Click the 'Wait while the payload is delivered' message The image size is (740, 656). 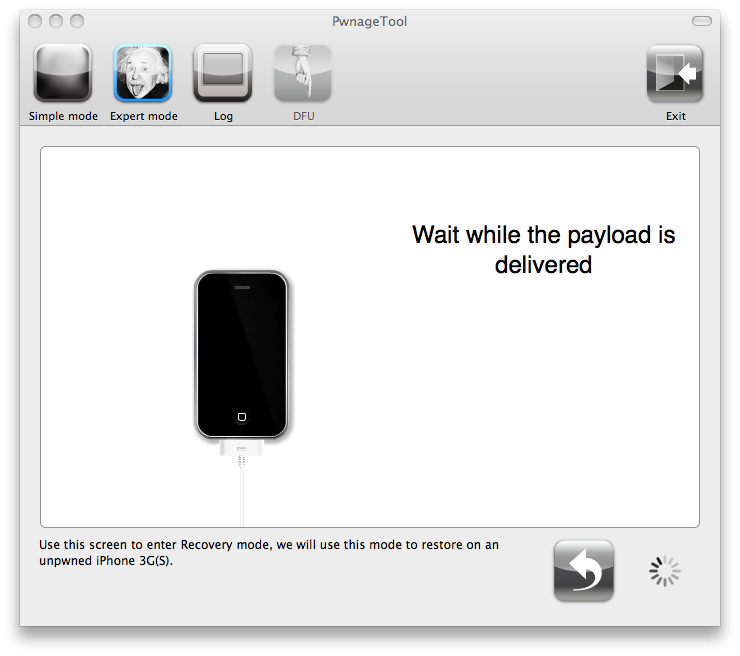coord(544,249)
